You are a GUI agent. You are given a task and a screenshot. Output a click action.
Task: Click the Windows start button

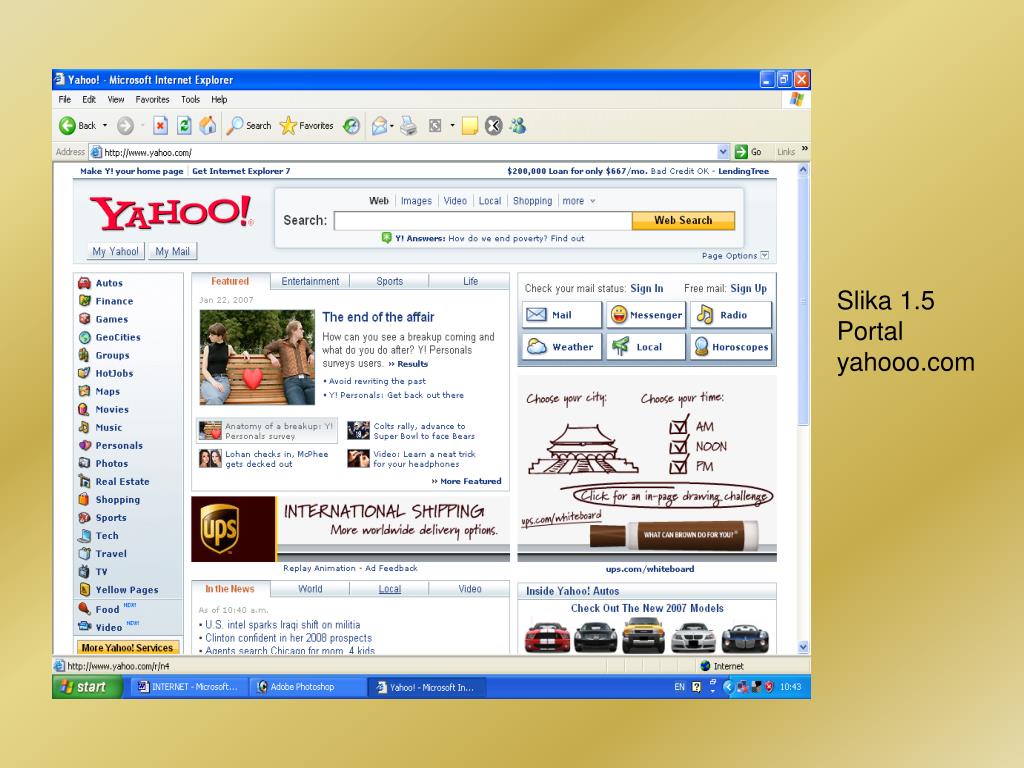[x=88, y=687]
